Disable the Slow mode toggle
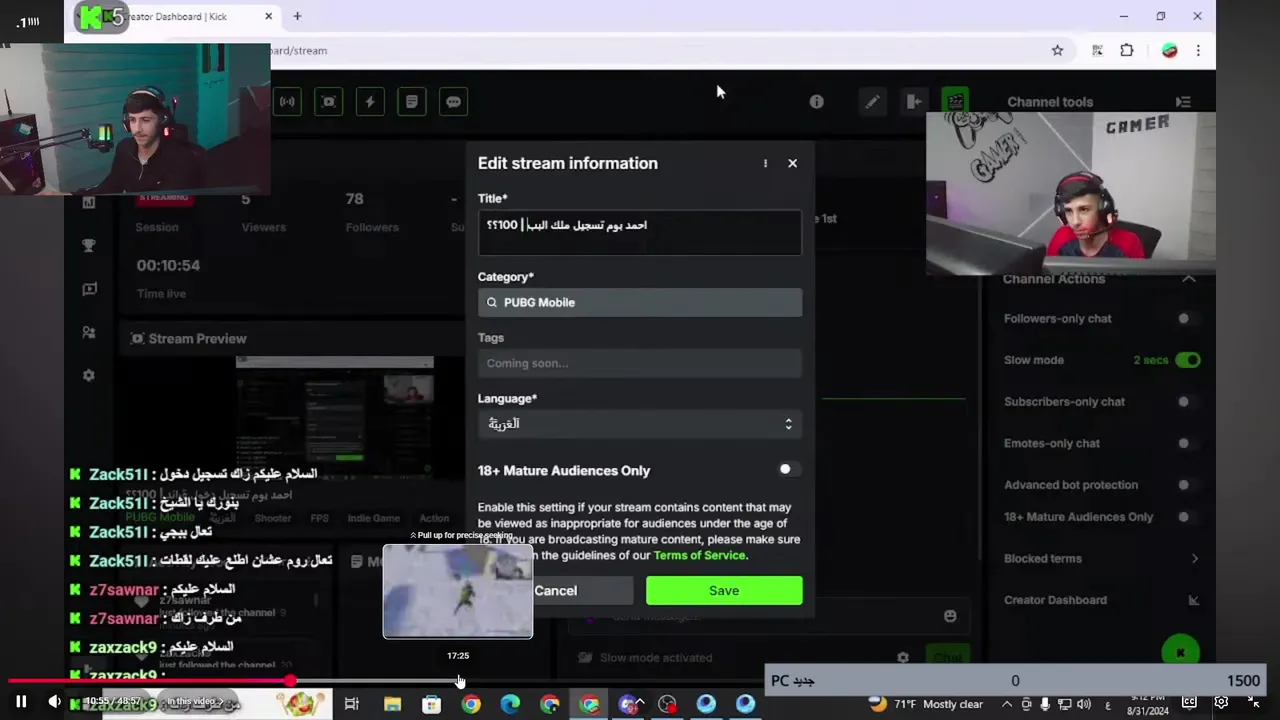The width and height of the screenshot is (1280, 720). coord(1188,360)
